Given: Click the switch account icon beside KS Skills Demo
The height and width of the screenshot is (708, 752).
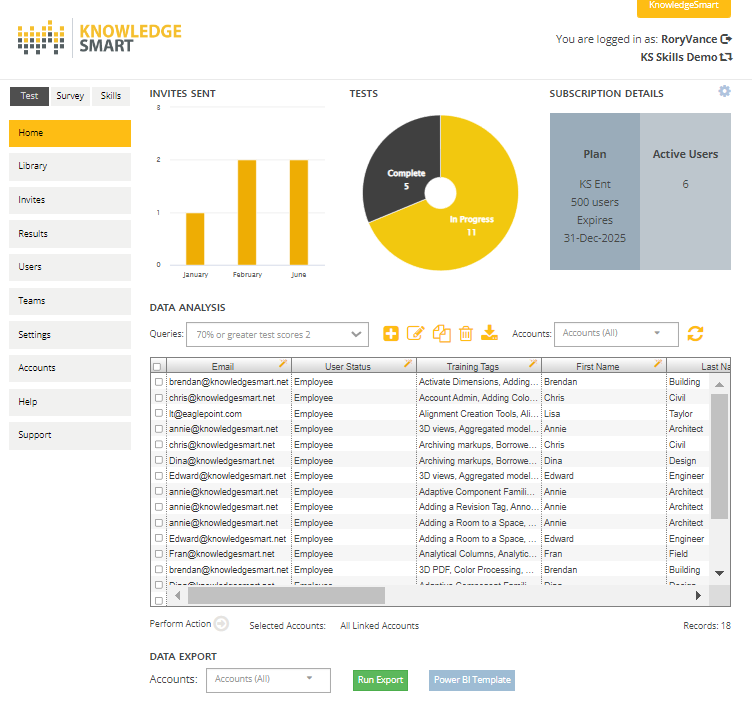Looking at the screenshot, I should 726,57.
